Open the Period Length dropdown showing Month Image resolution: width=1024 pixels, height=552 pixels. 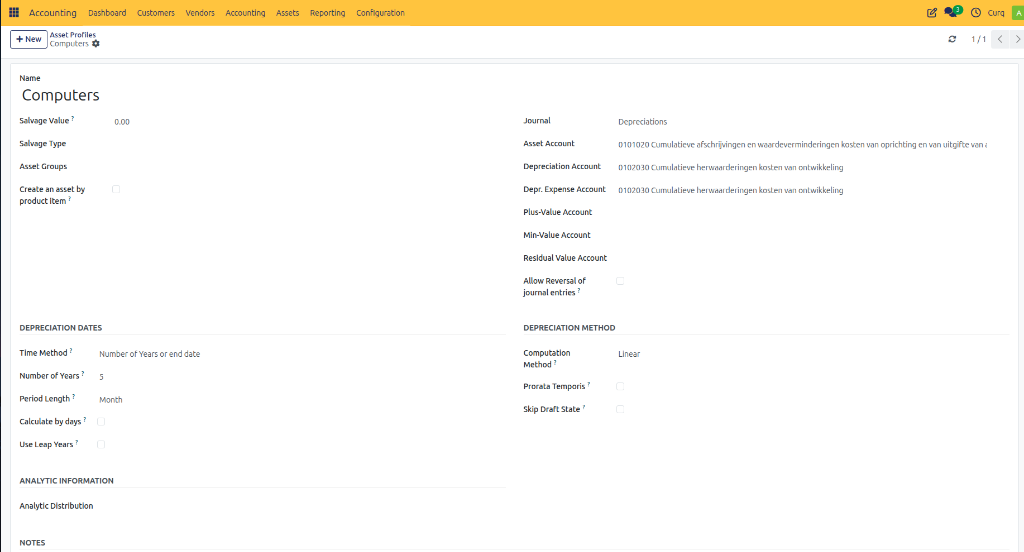click(300, 399)
